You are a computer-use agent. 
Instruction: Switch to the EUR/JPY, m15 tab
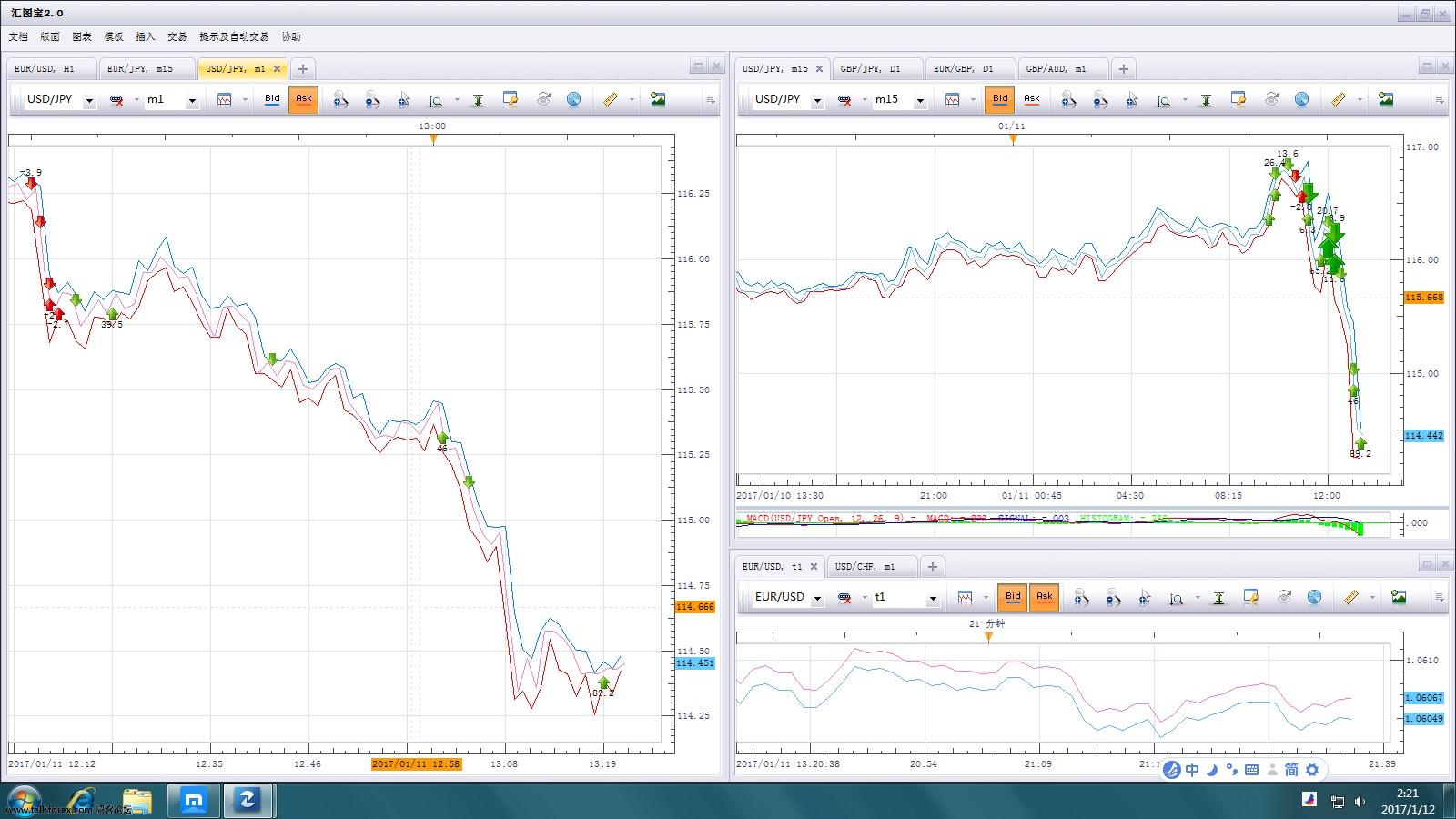tap(146, 69)
